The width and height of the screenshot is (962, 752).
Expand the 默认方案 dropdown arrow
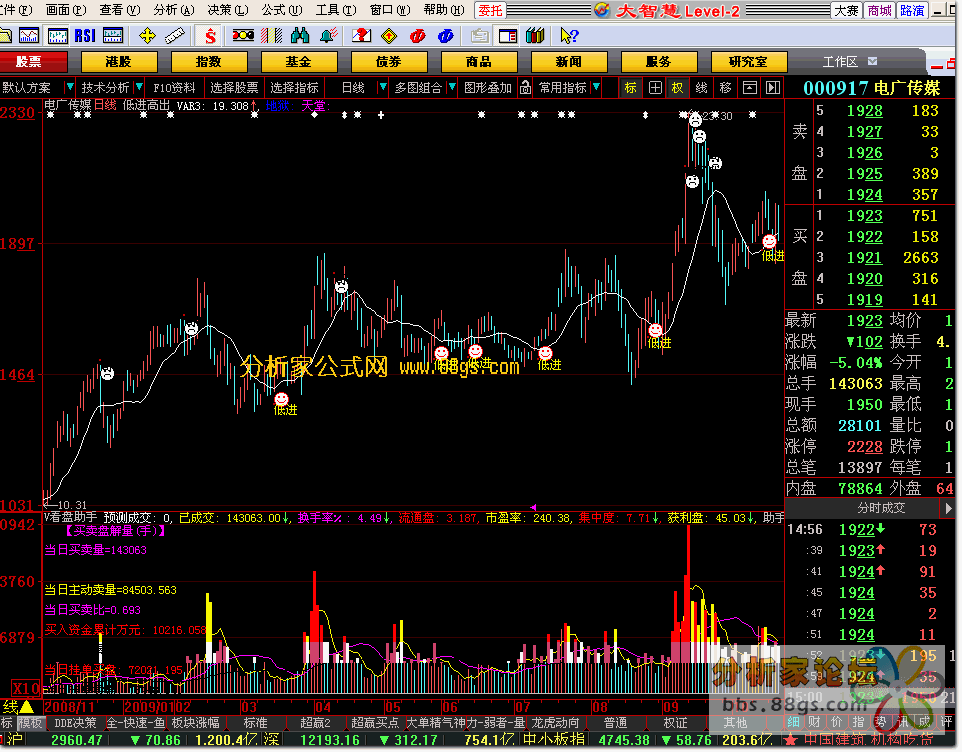point(69,87)
